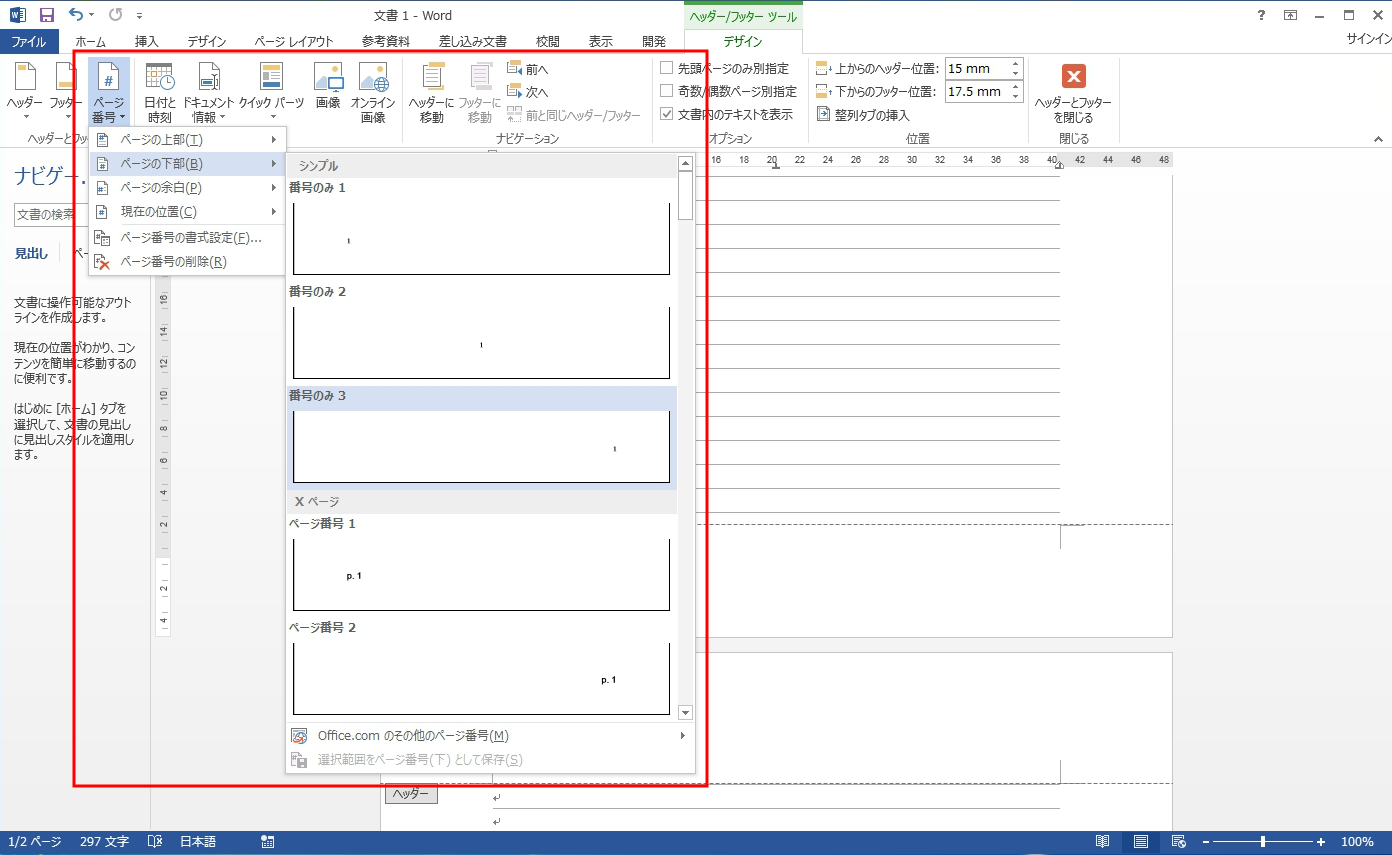This screenshot has height=855, width=1392.
Task: Zoom out using the minus button
Action: 1208,842
